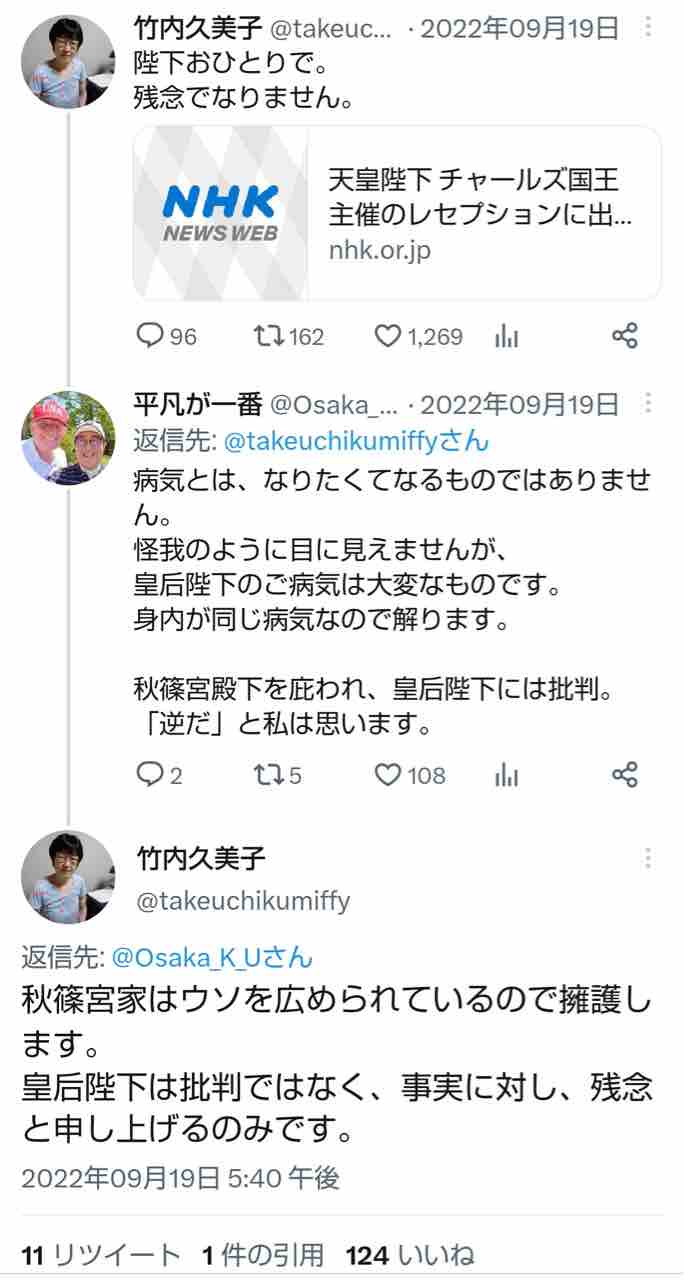View the 11 リツイート list
This screenshot has width=684, height=1280.
[x=101, y=1256]
